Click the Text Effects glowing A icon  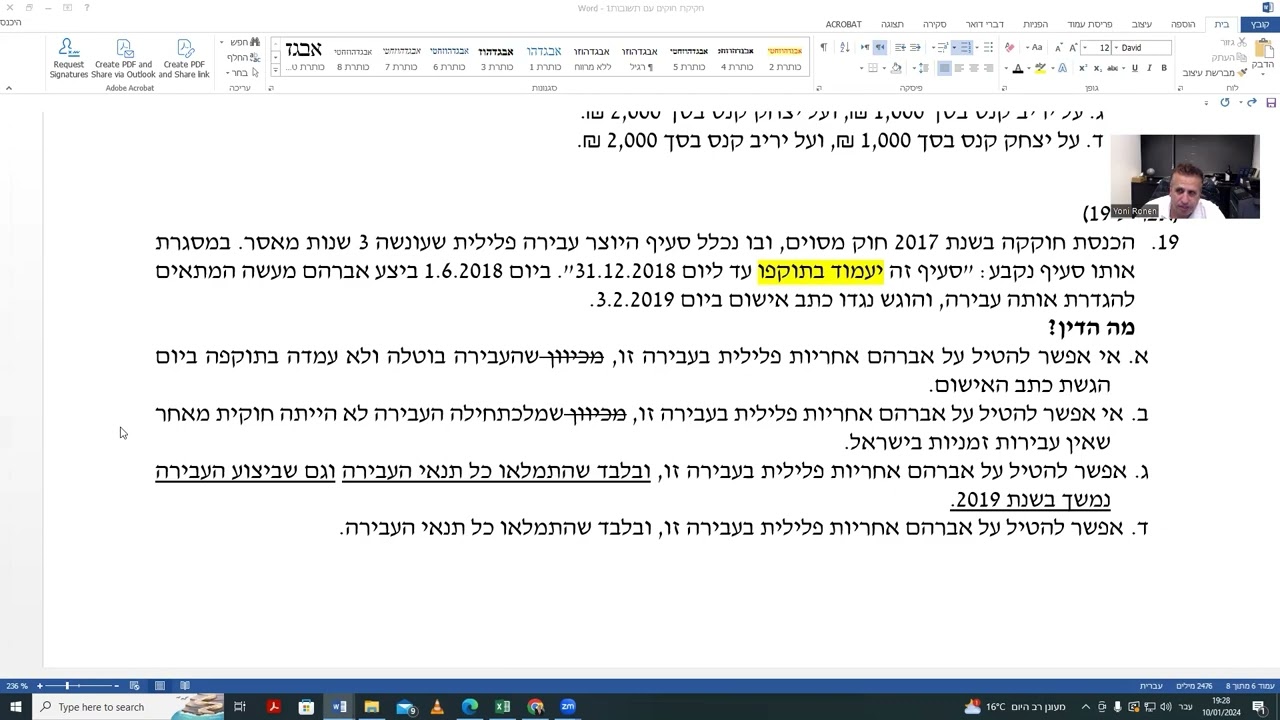click(x=1062, y=68)
